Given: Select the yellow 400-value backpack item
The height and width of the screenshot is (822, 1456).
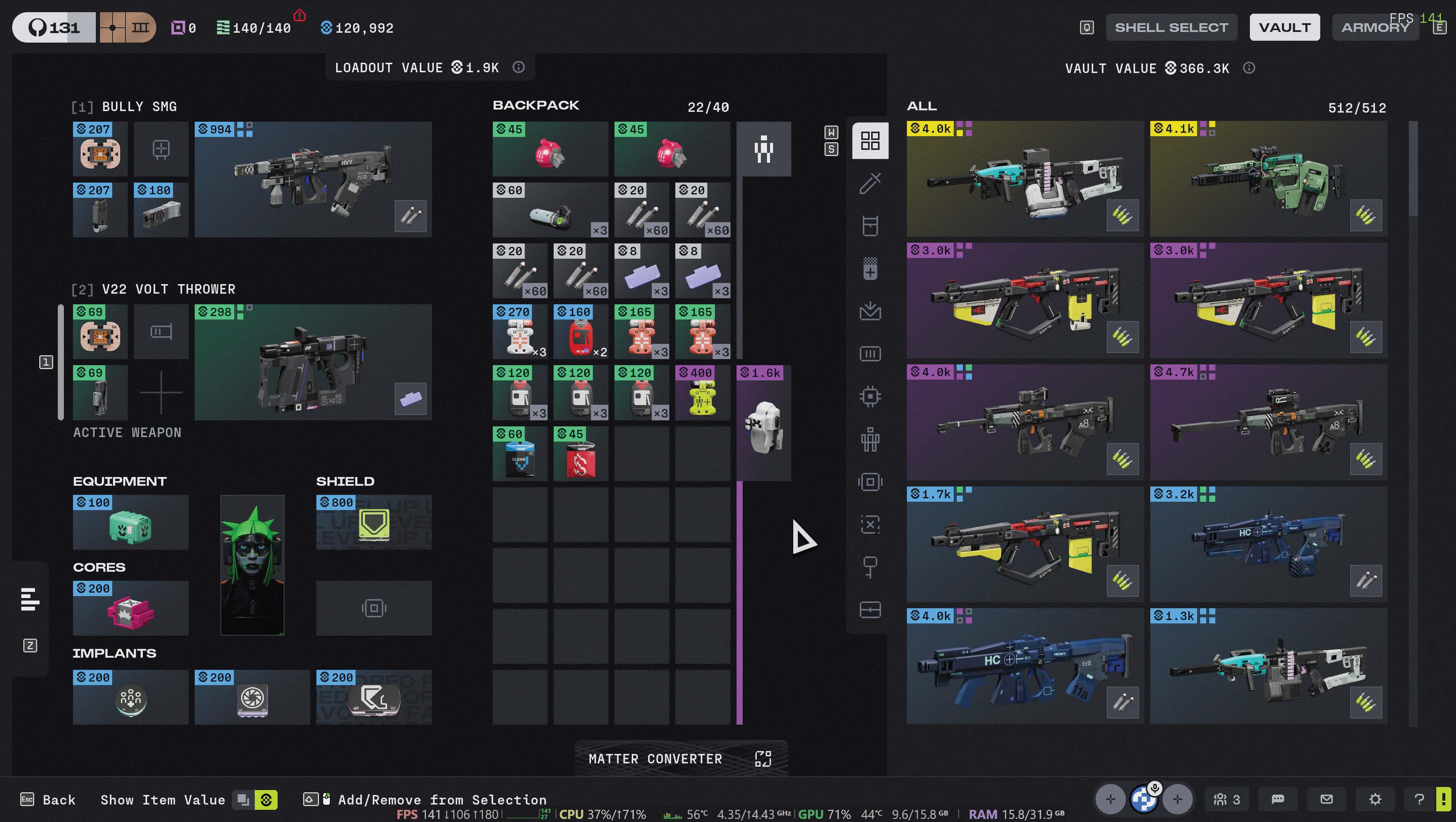Looking at the screenshot, I should 703,393.
